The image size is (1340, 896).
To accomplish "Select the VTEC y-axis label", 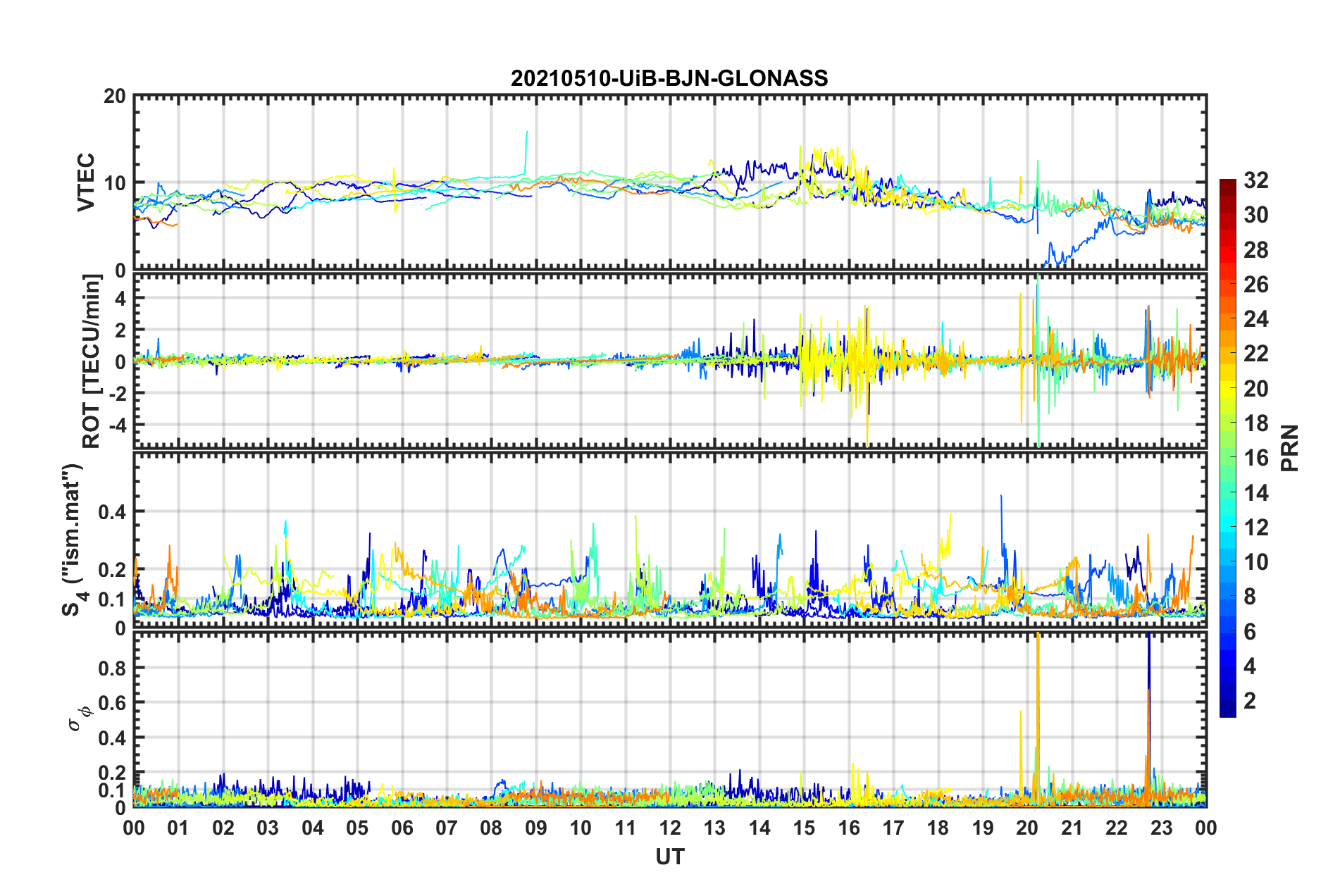I will coord(85,182).
